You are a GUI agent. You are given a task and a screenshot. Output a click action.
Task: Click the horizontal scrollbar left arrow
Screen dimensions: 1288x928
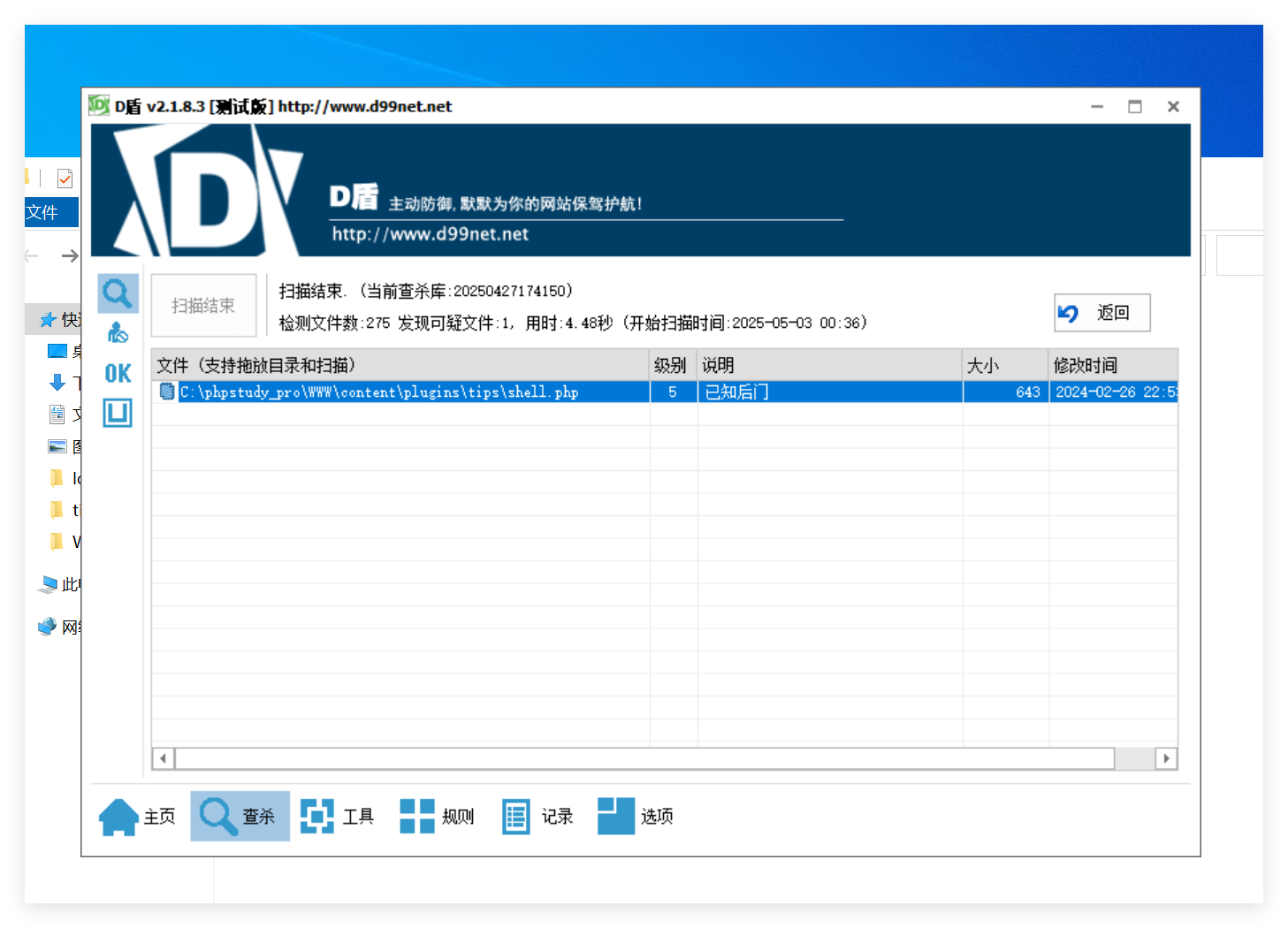[164, 758]
